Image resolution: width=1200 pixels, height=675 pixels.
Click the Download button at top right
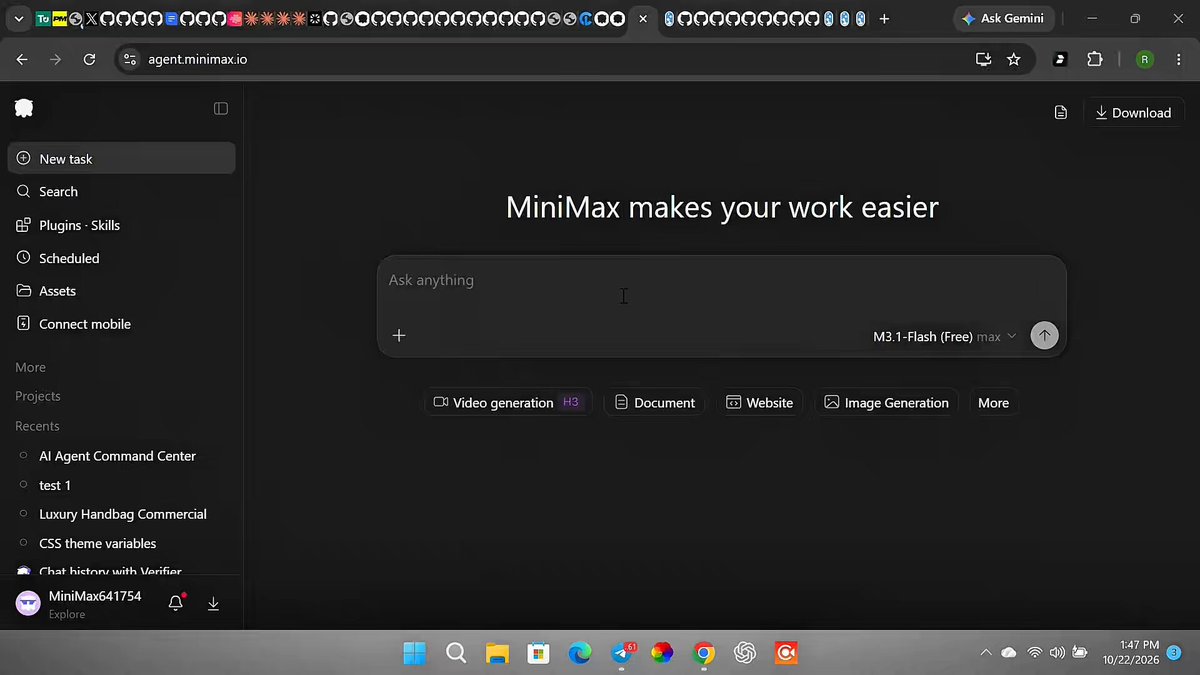pyautogui.click(x=1134, y=113)
